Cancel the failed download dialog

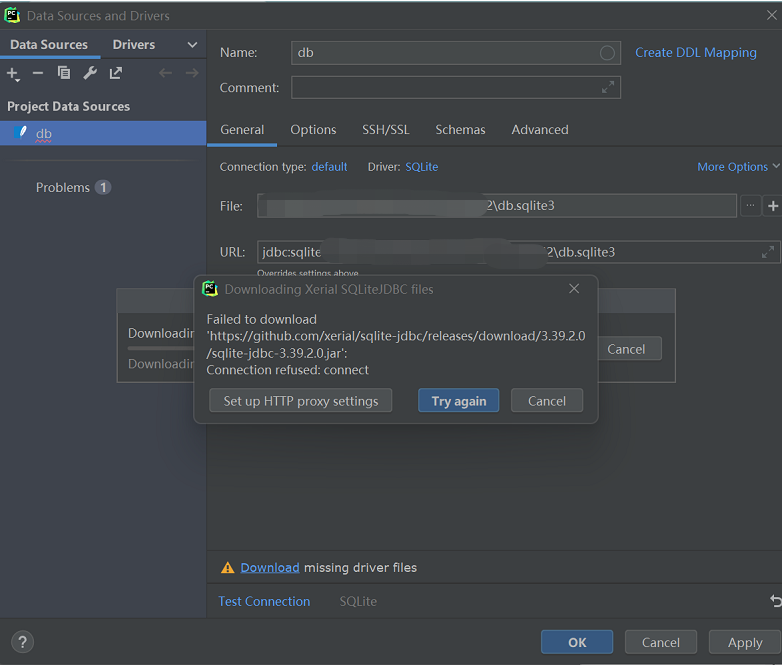[547, 401]
